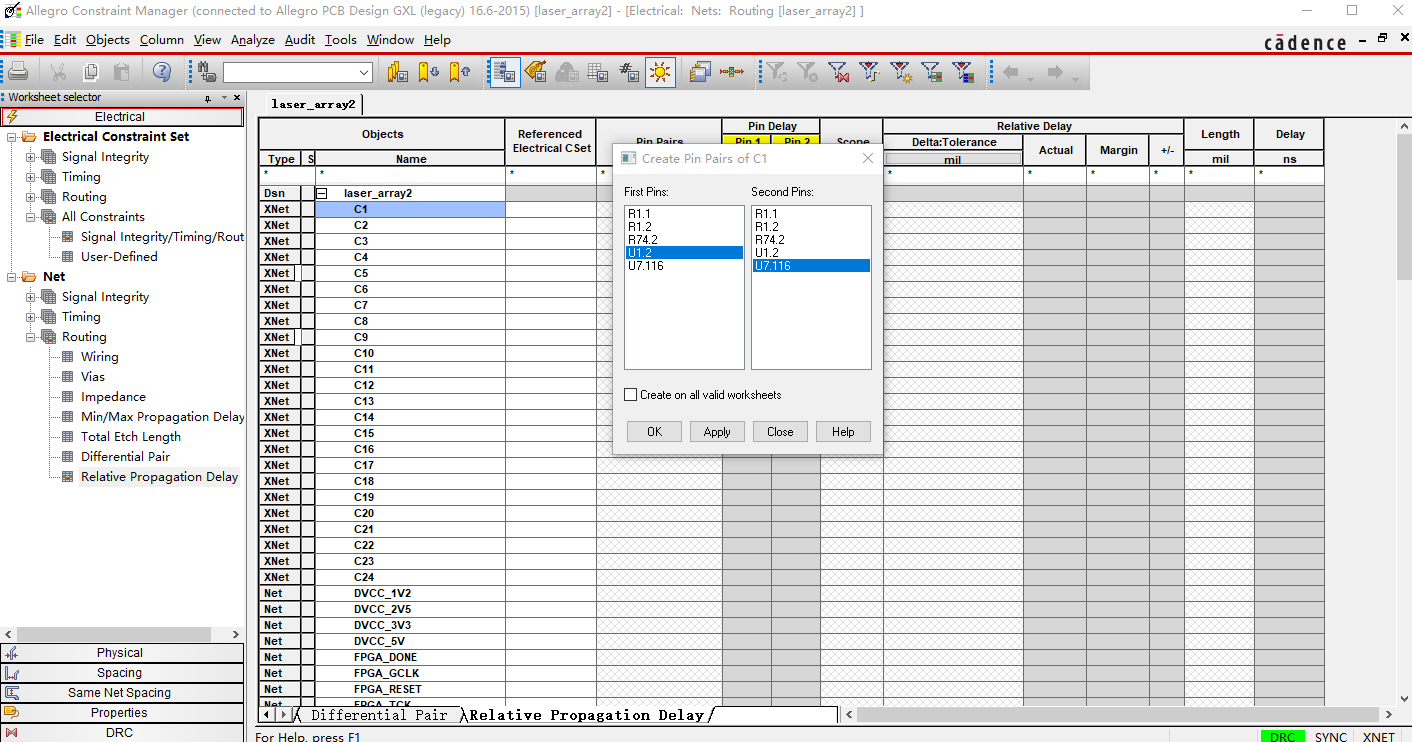Click the red-green arrows toolbar icon
This screenshot has width=1412, height=742.
732,72
